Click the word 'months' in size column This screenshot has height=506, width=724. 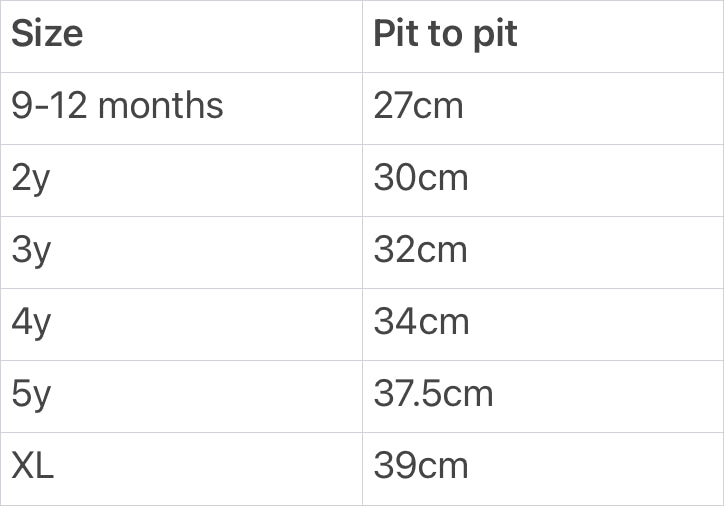click(160, 106)
